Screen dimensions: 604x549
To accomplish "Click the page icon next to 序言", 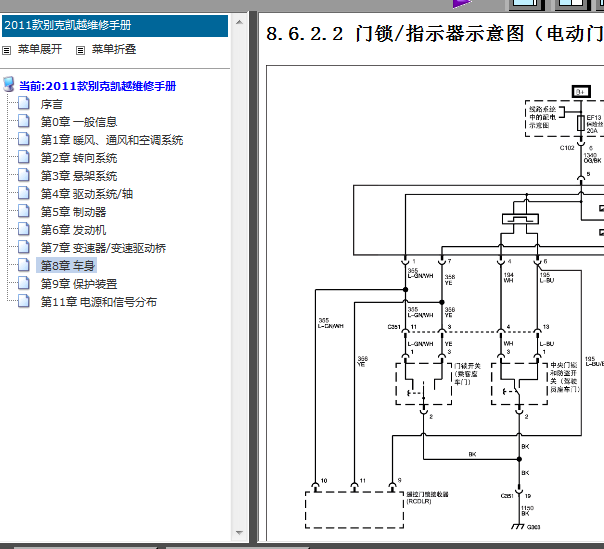I will point(24,103).
